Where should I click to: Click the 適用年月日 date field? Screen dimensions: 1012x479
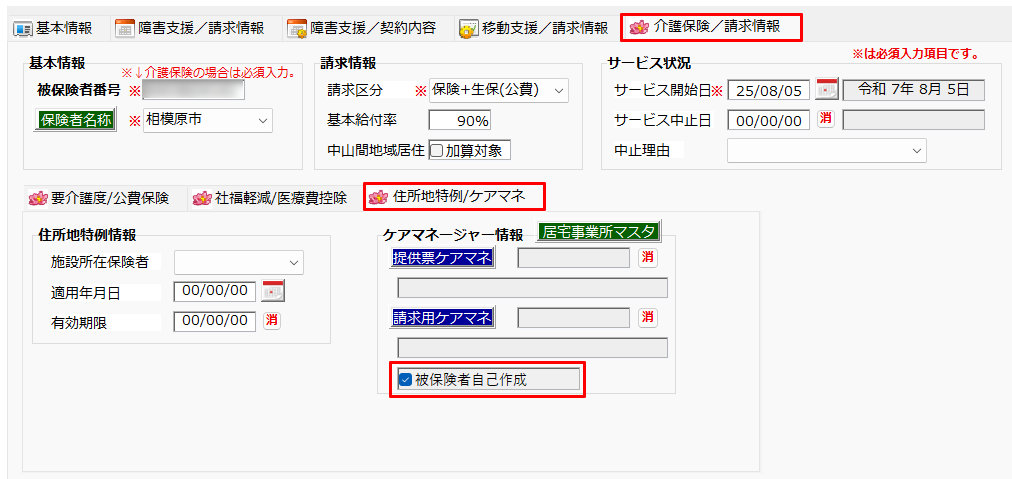tap(215, 291)
